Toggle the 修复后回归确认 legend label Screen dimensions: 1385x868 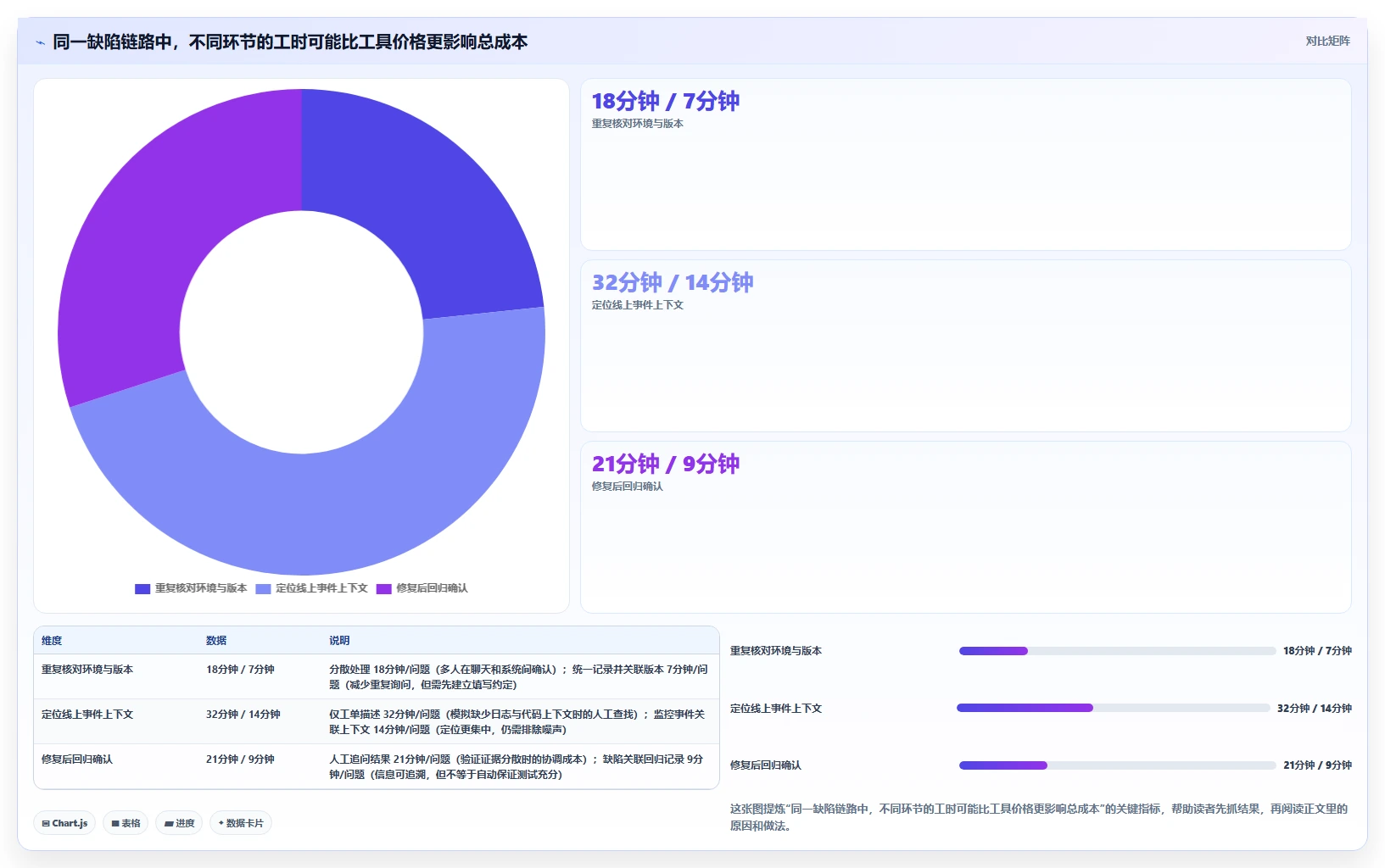point(432,588)
